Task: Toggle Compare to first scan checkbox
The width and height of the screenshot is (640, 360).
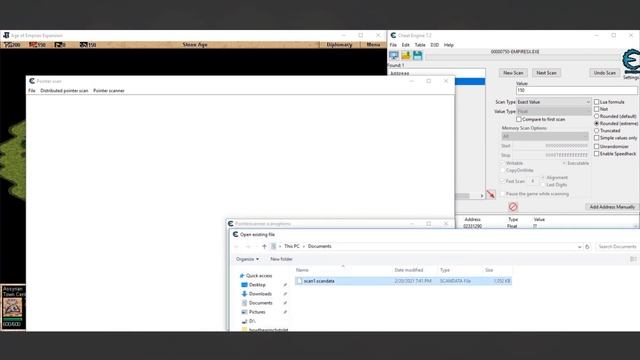Action: tap(519, 119)
